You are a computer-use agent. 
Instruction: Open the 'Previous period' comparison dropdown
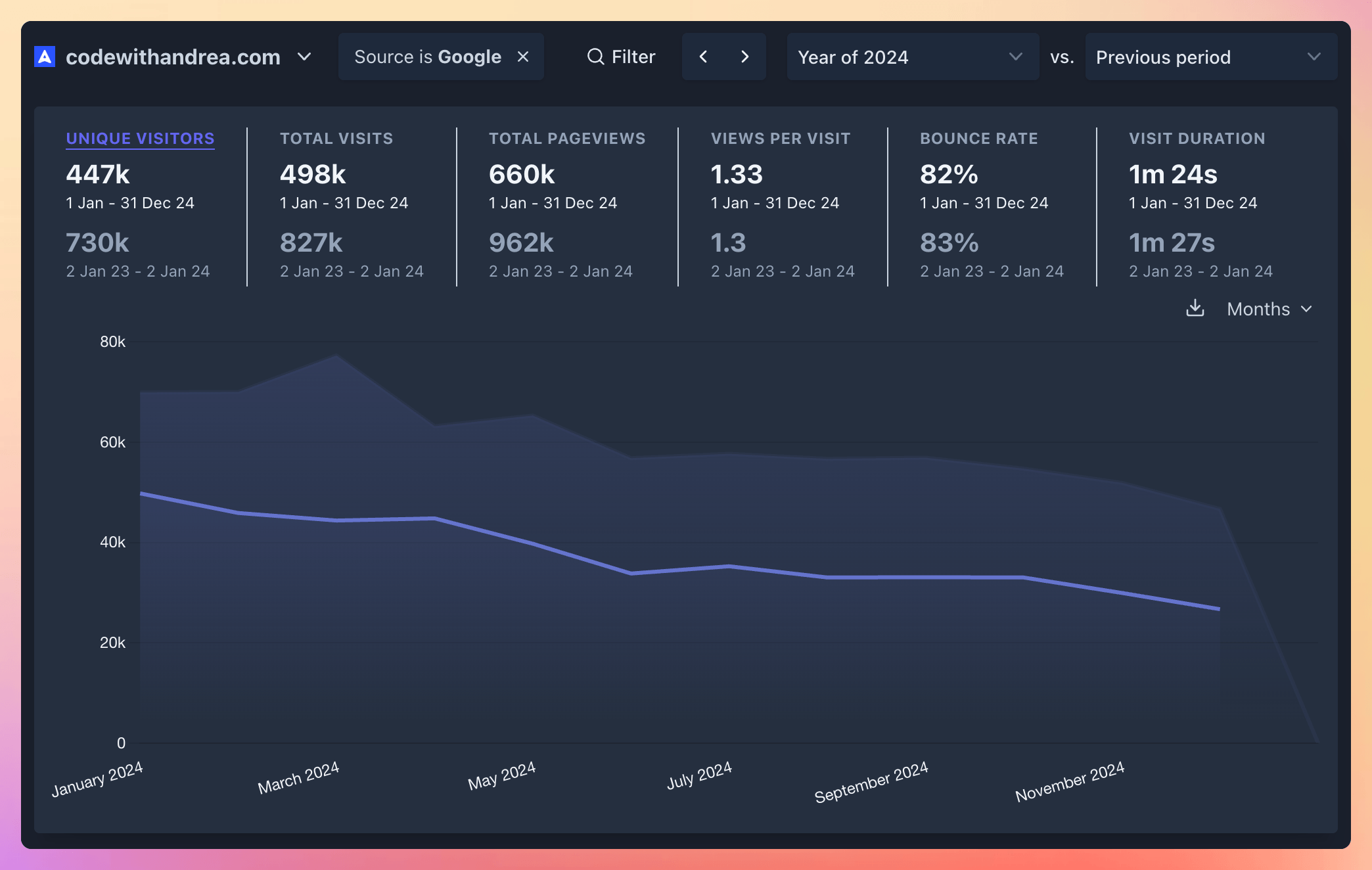pyautogui.click(x=1211, y=57)
